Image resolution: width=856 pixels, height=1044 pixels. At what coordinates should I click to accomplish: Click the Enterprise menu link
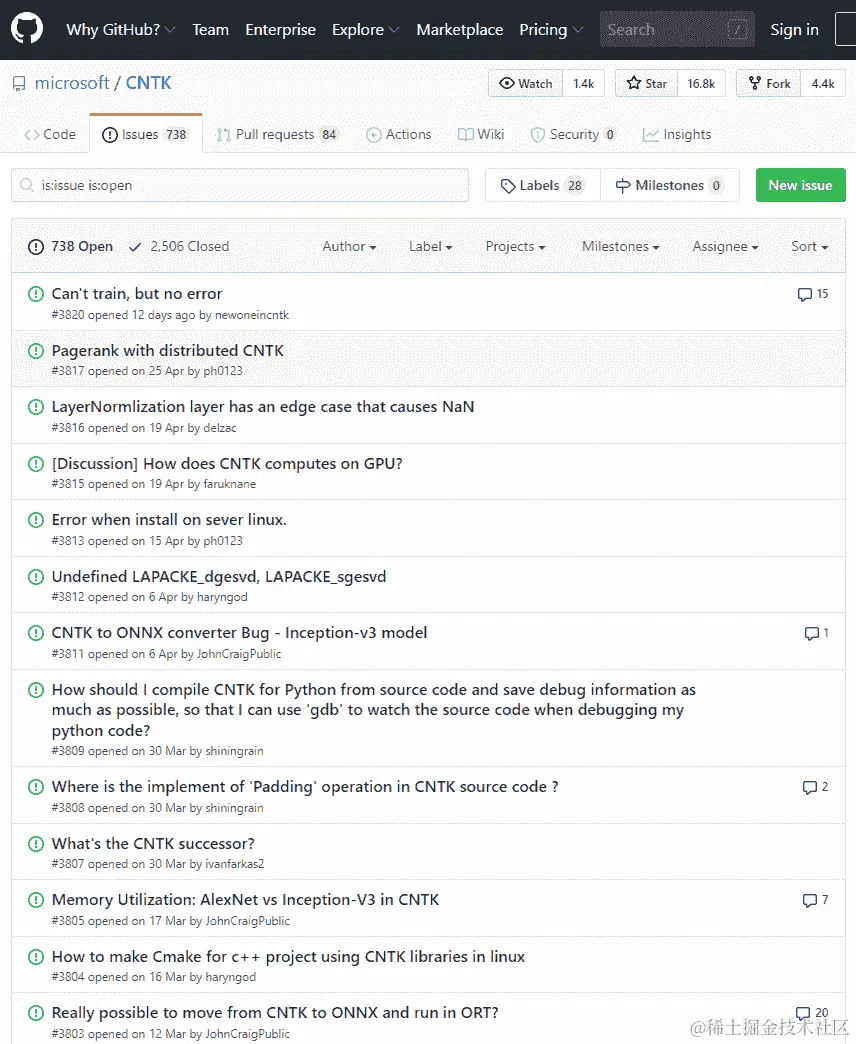coord(280,29)
